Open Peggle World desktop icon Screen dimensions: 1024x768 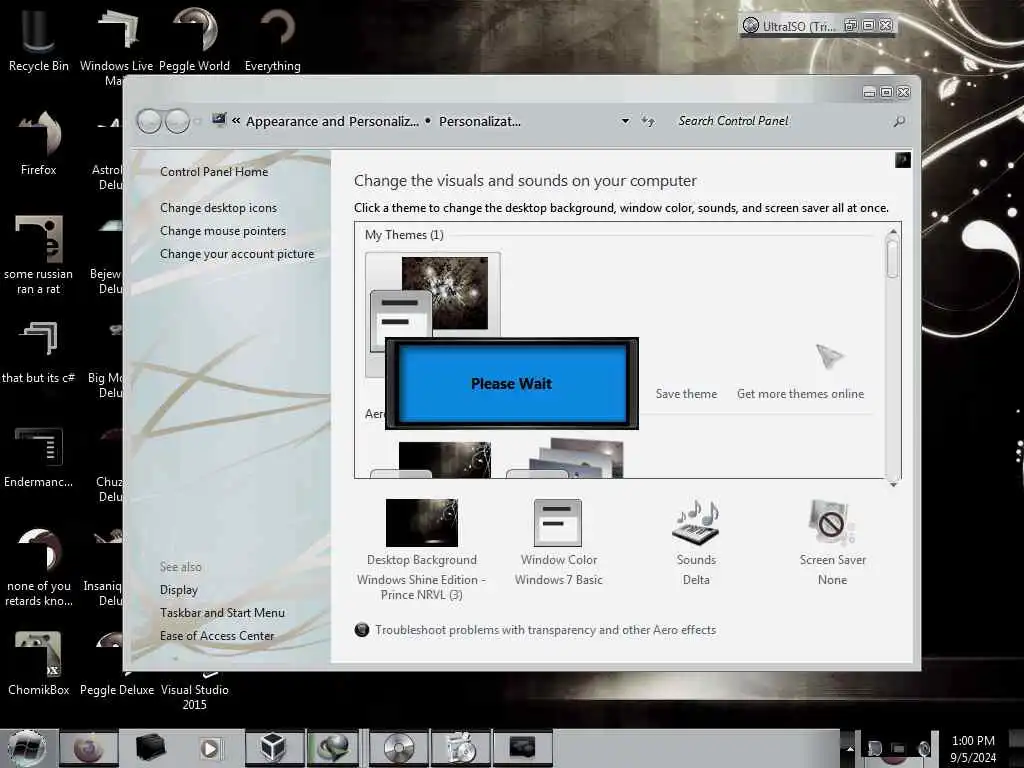[x=195, y=37]
